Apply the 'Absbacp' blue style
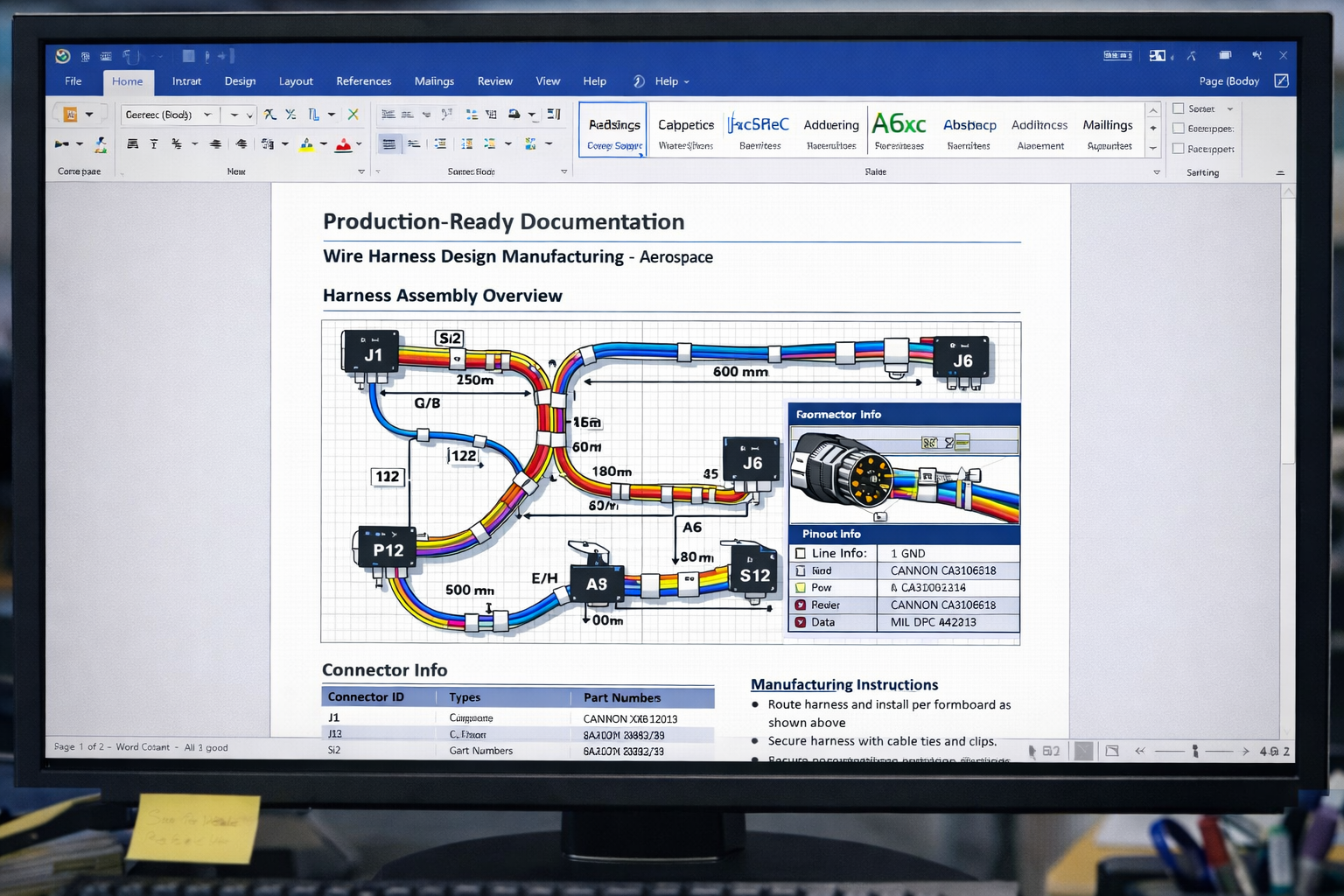Viewport: 1344px width, 896px height. 969,132
